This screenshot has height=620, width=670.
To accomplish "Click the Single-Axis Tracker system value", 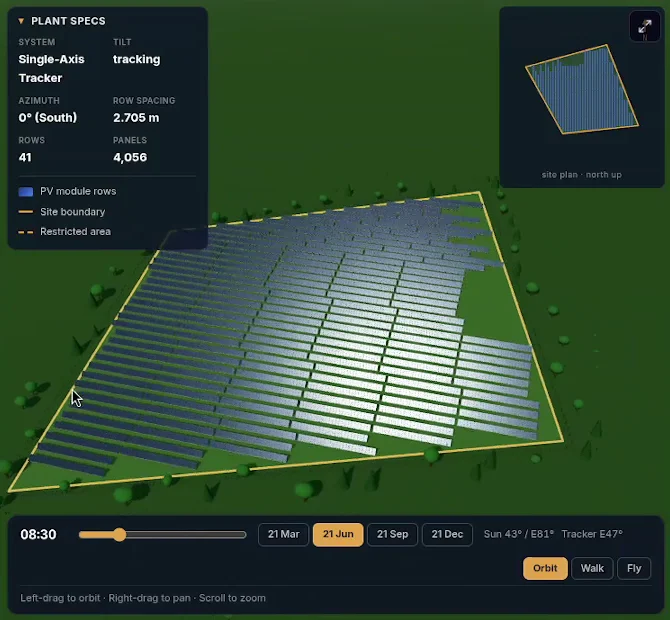I will tap(51, 68).
